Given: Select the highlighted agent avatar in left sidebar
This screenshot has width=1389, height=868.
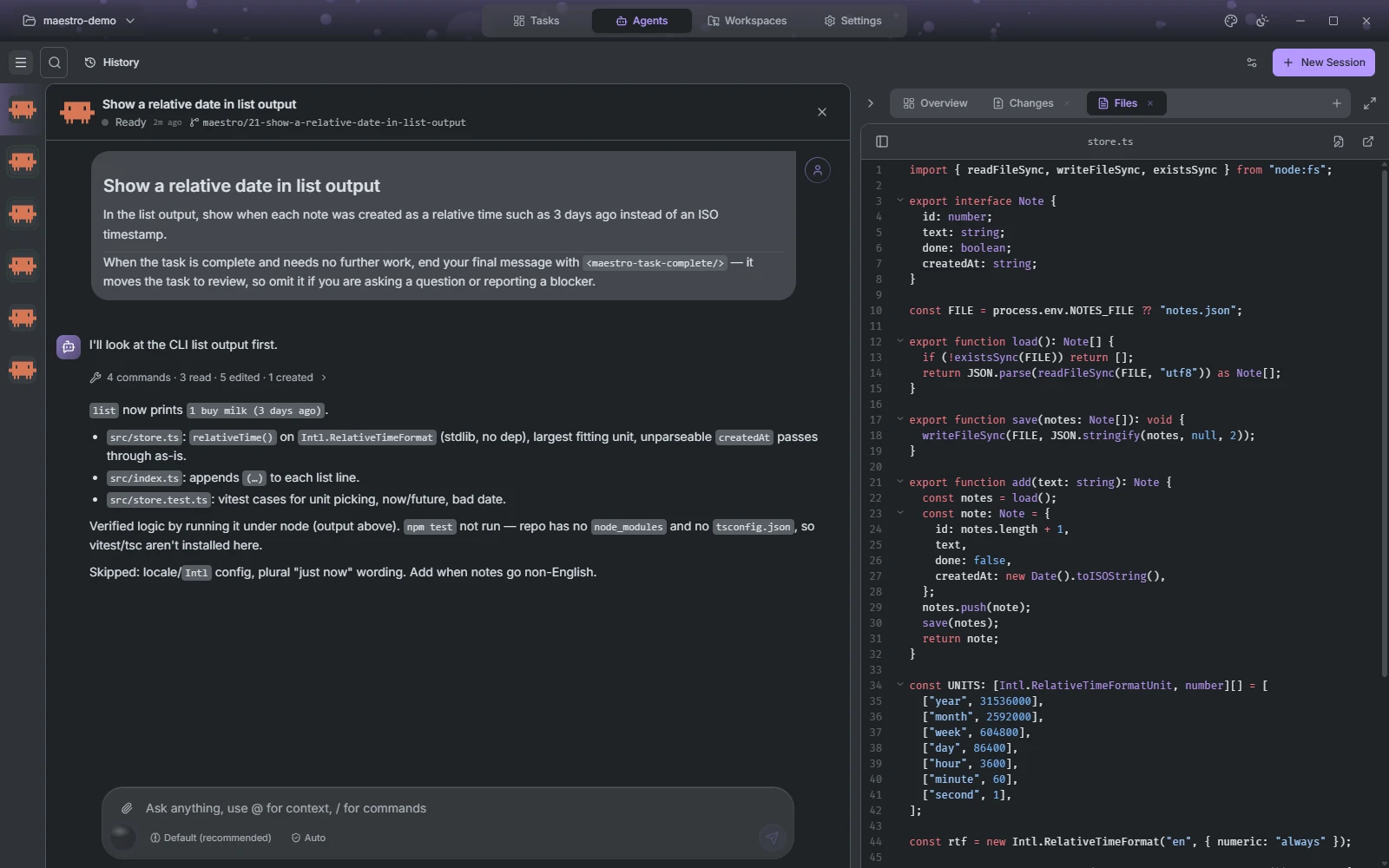Looking at the screenshot, I should click(x=23, y=109).
